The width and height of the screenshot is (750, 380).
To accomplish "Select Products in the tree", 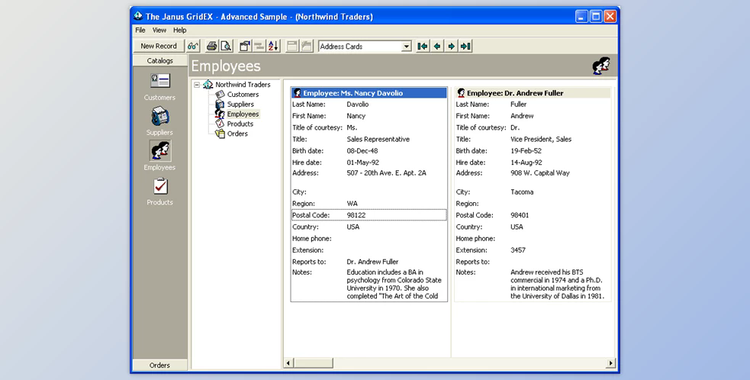I will click(240, 124).
